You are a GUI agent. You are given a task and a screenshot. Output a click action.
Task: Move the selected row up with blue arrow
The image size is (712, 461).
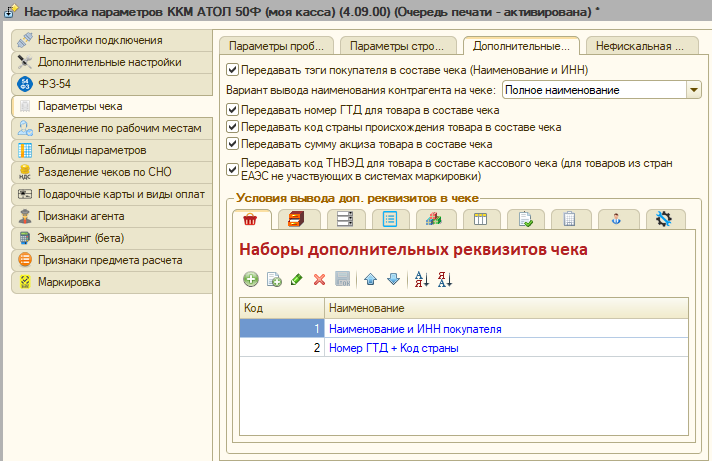click(x=371, y=279)
